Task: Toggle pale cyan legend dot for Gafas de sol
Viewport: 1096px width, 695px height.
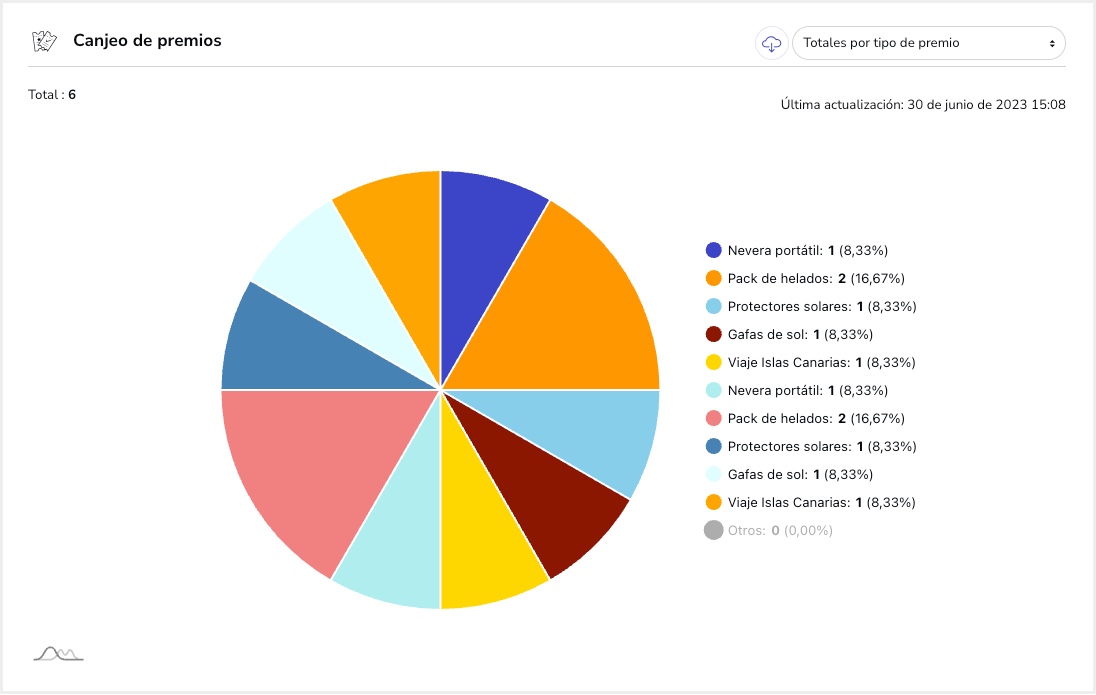Action: click(714, 474)
